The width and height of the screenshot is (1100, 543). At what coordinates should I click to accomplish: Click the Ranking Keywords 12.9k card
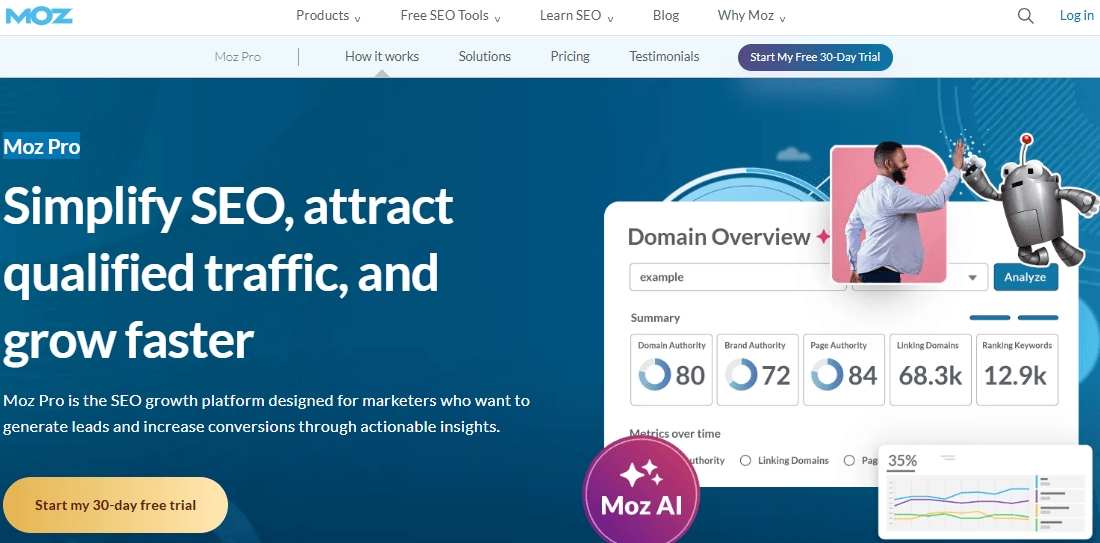[1017, 370]
